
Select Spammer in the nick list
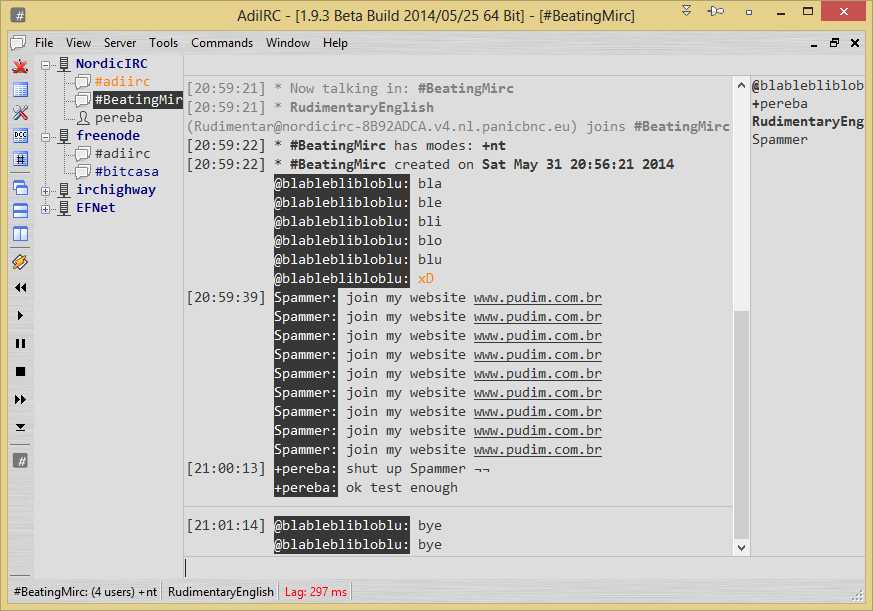tap(779, 139)
